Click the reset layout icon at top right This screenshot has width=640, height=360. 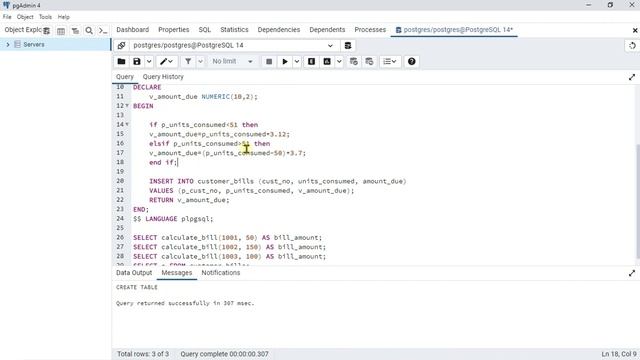tap(632, 45)
